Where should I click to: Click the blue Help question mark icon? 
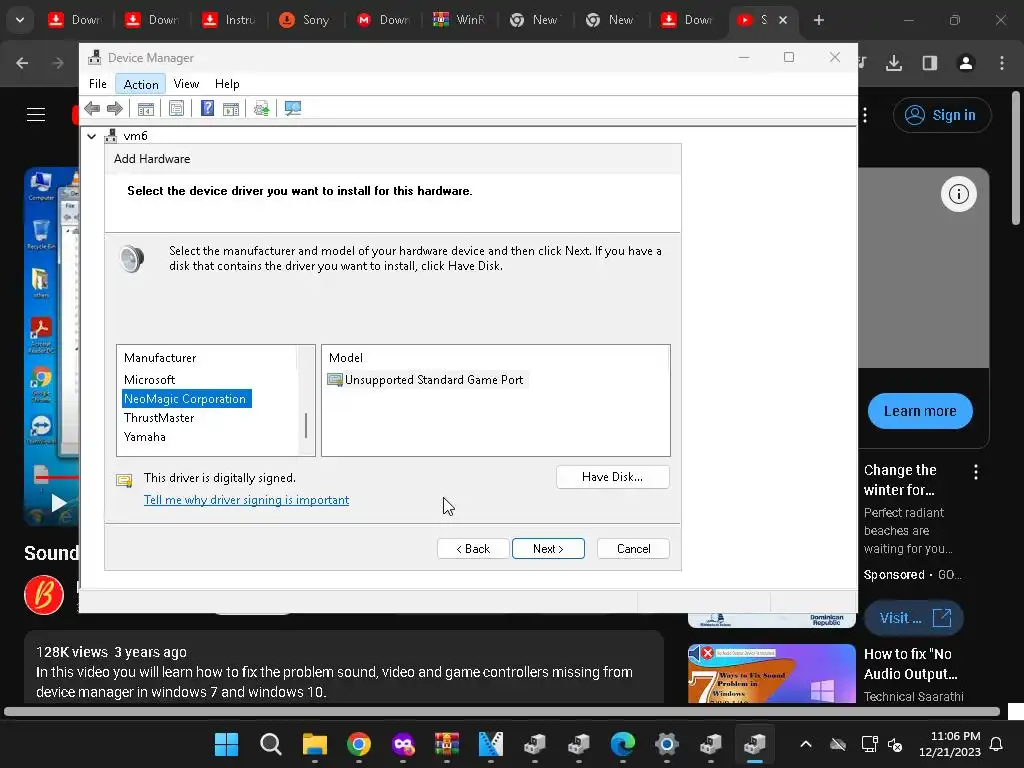[x=207, y=108]
